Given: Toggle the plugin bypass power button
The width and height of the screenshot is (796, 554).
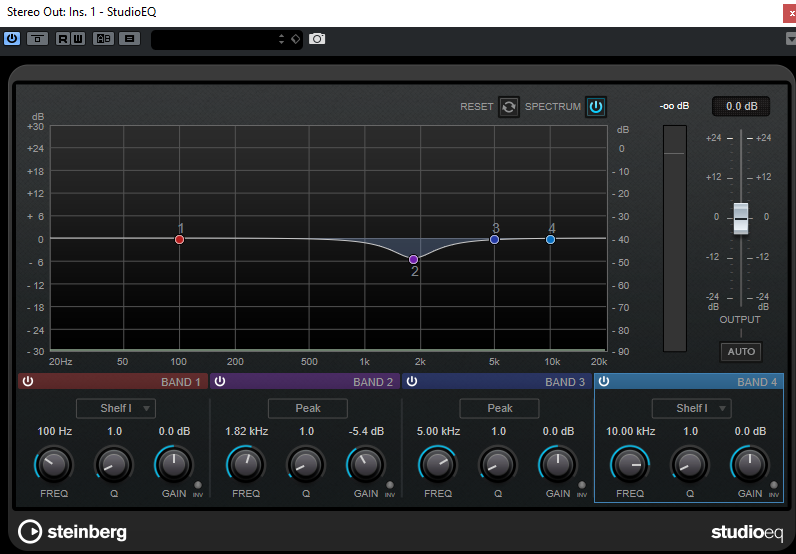Looking at the screenshot, I should pos(12,39).
